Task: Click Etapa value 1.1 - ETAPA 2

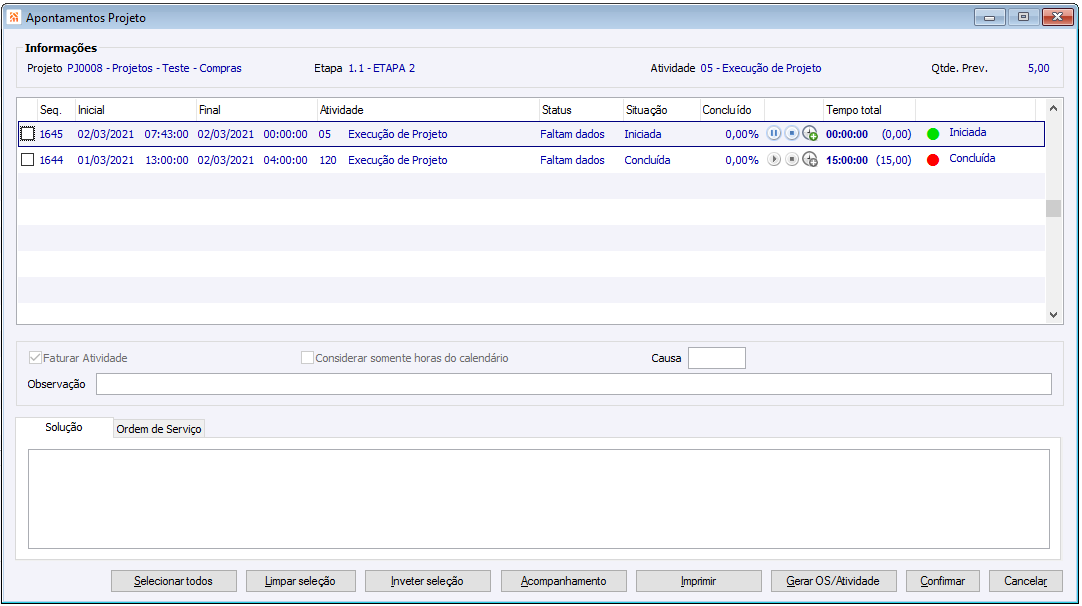Action: click(x=382, y=68)
